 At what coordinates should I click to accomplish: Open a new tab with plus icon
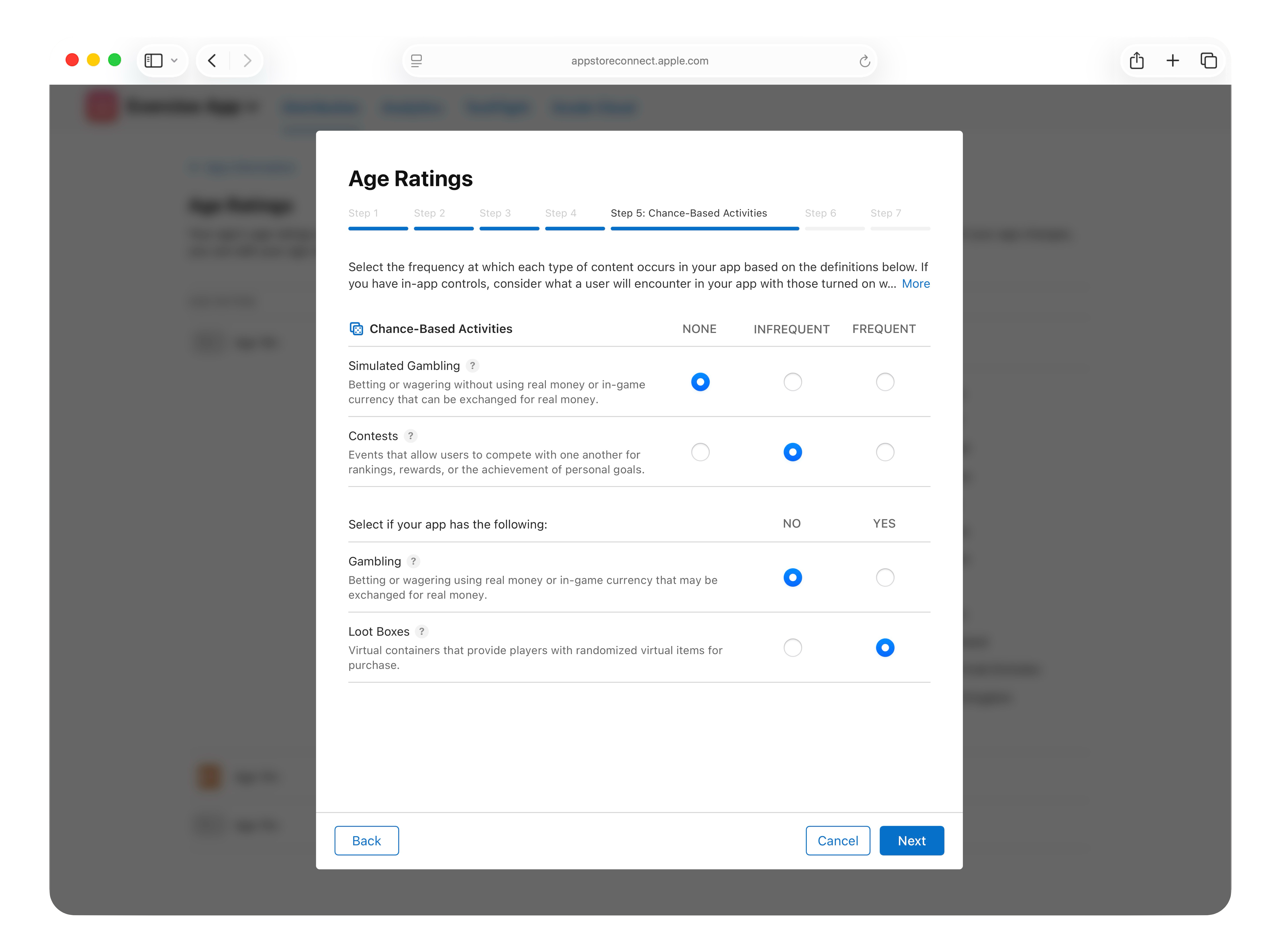1173,61
